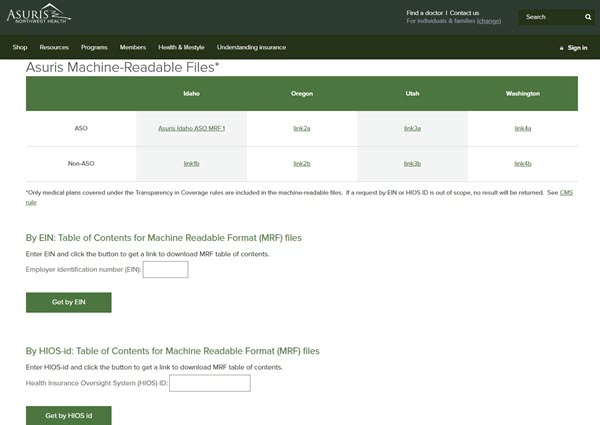
Task: Open link2b in the Oregon Non-ASO cell
Action: (302, 164)
